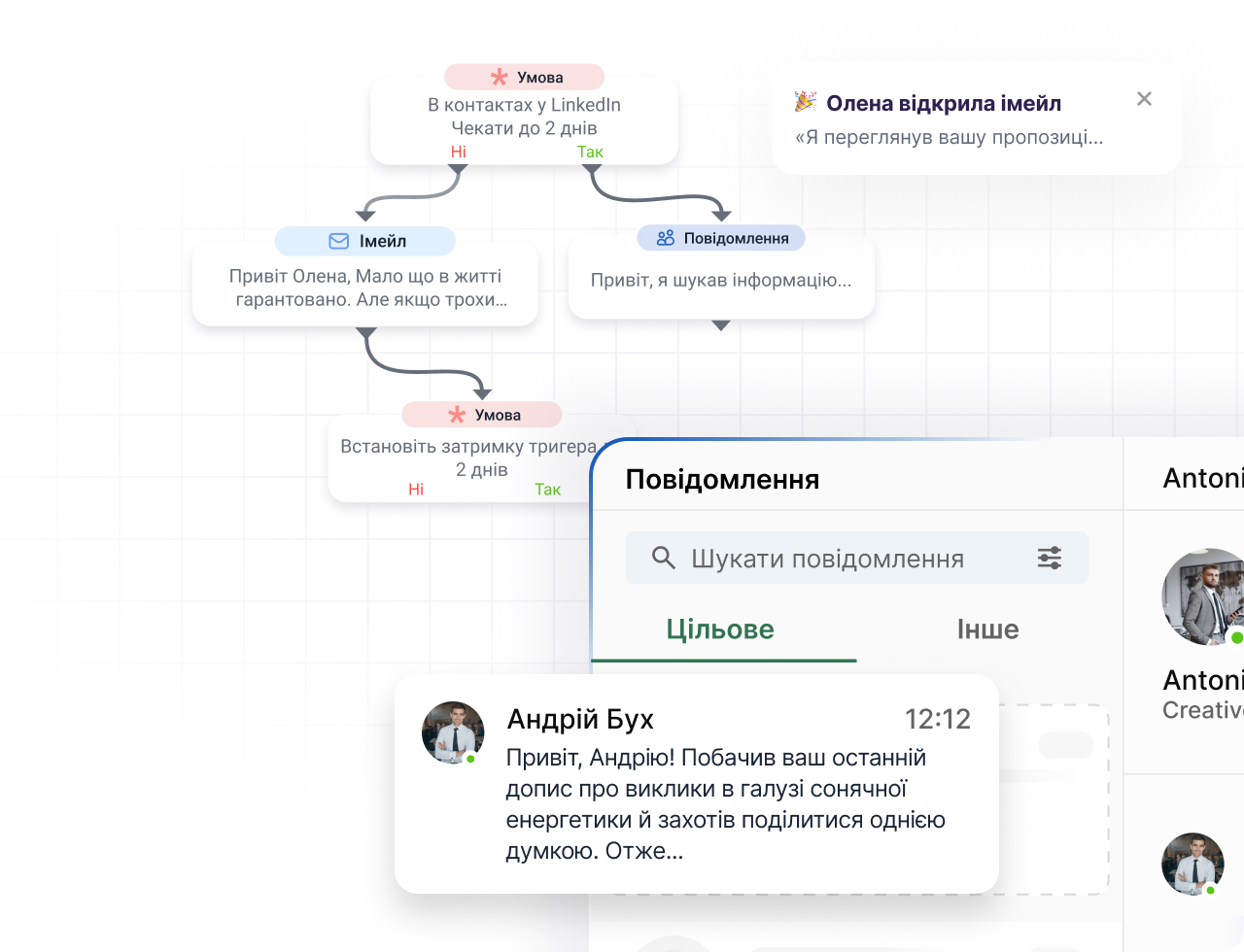Click the magnifier icon in message search
Image resolution: width=1244 pixels, height=952 pixels.
tap(663, 558)
